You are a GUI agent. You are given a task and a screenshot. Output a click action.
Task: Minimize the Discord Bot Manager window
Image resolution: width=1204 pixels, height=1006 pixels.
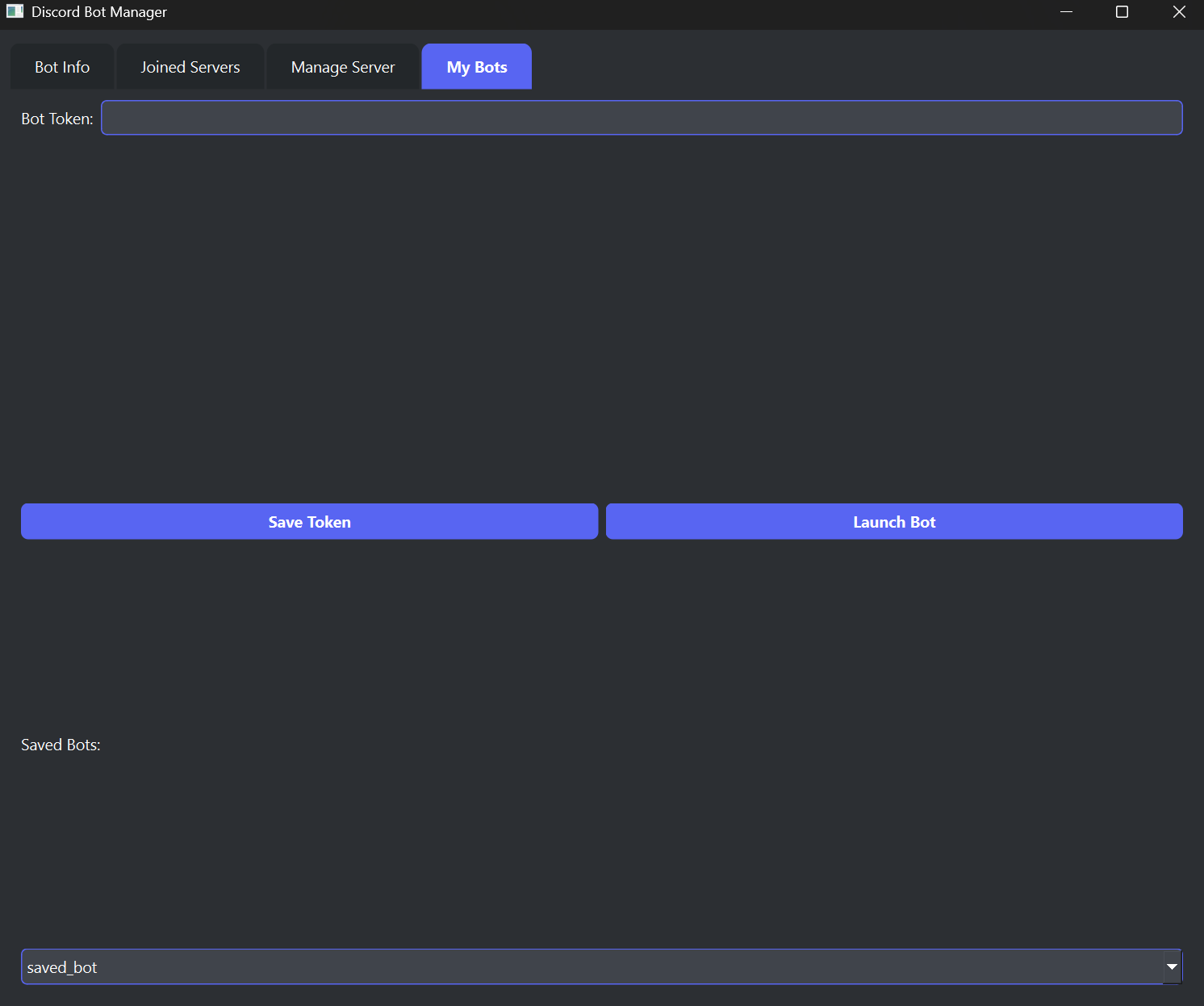point(1065,12)
